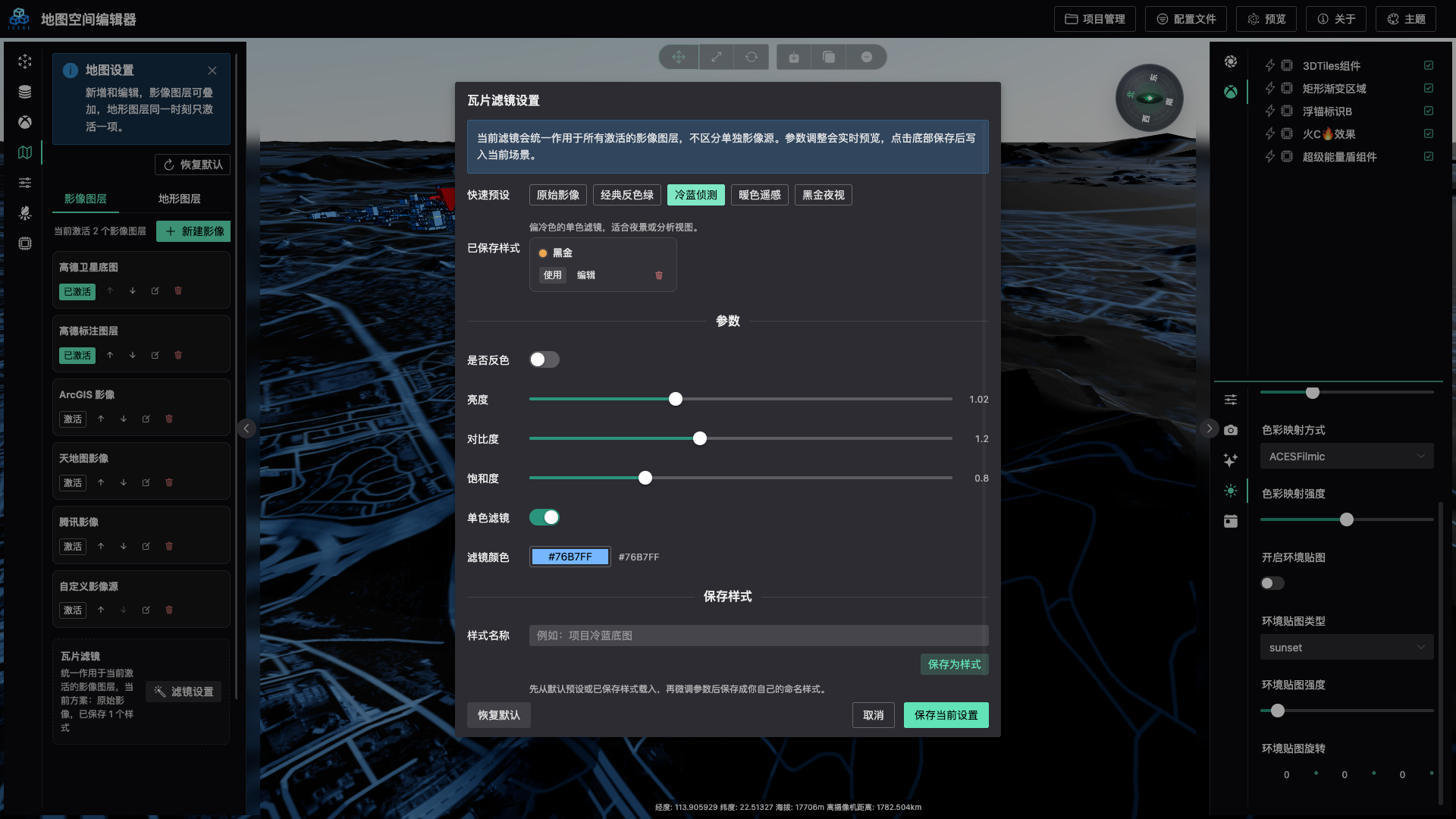Move 高德标注图层 down with arrow icon
This screenshot has height=819, width=1456.
(x=133, y=355)
